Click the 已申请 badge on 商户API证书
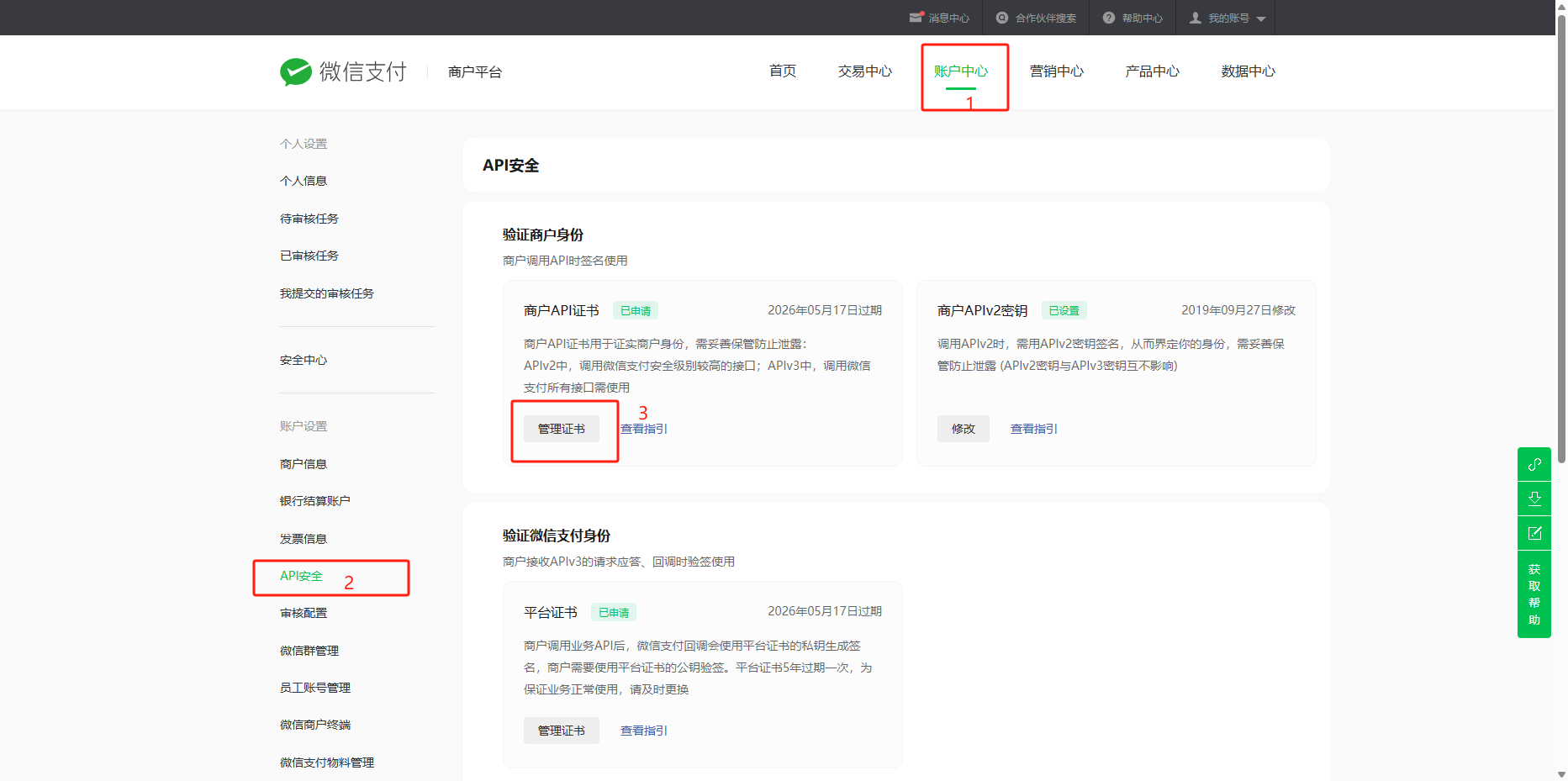1568x781 pixels. pos(636,310)
